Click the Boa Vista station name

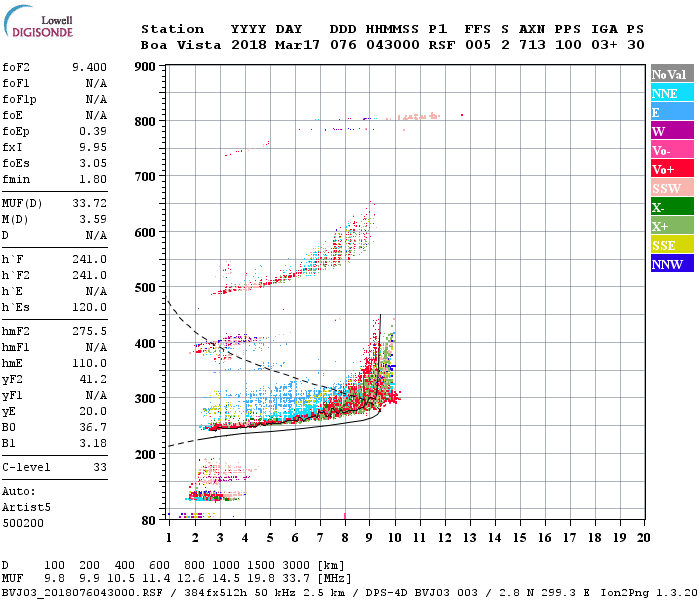point(181,45)
